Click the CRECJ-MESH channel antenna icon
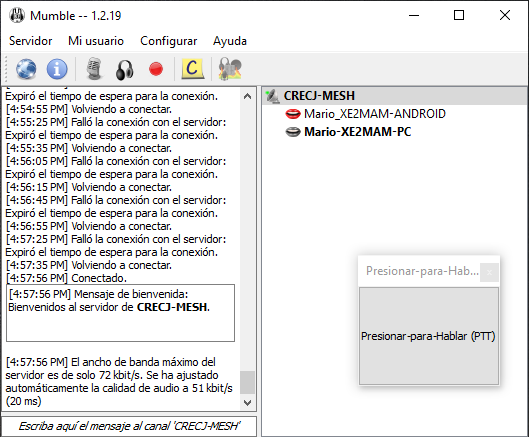Screen dimensions: 529x437 [272, 96]
